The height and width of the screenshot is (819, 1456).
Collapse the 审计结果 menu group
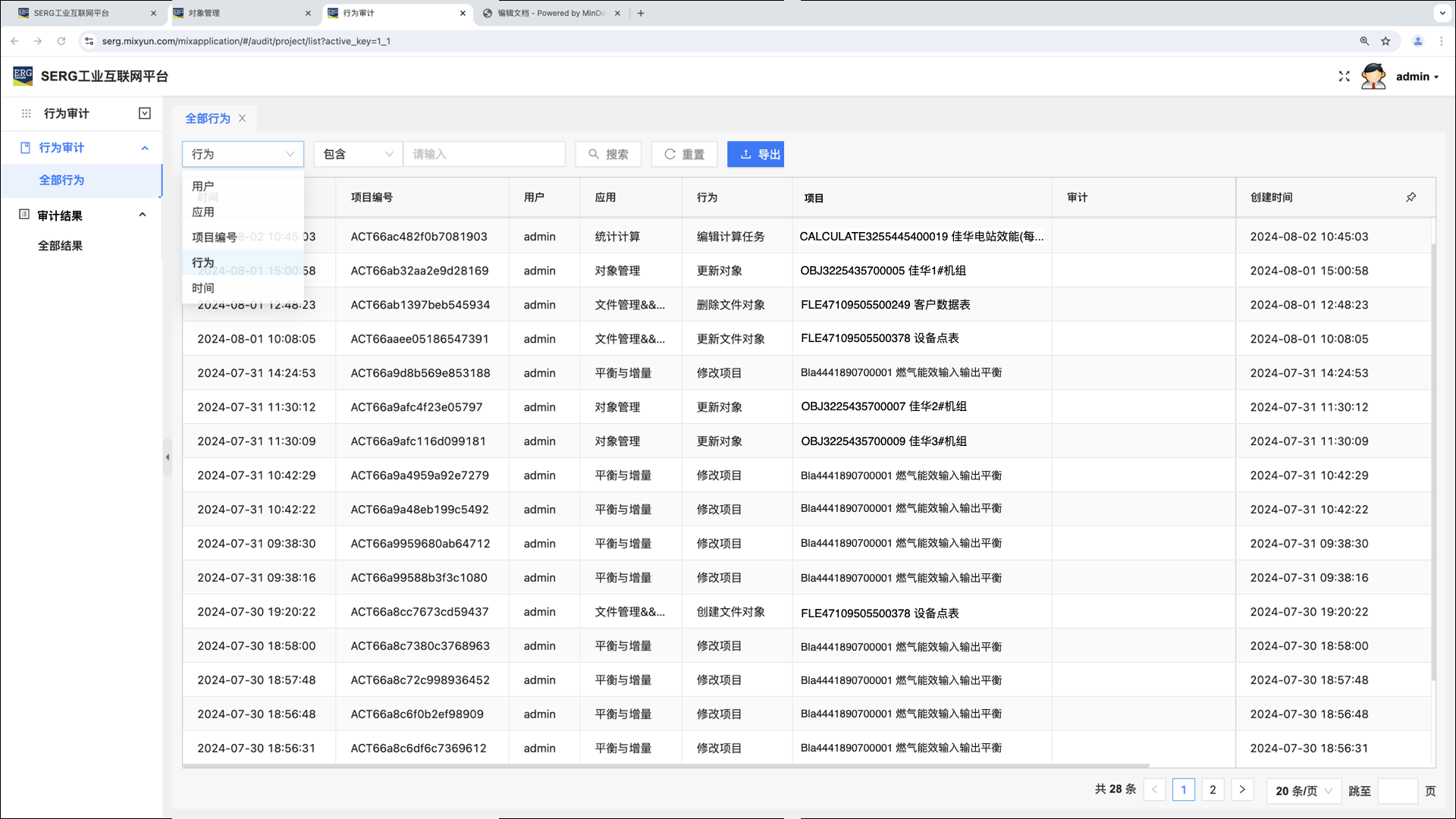coord(143,215)
